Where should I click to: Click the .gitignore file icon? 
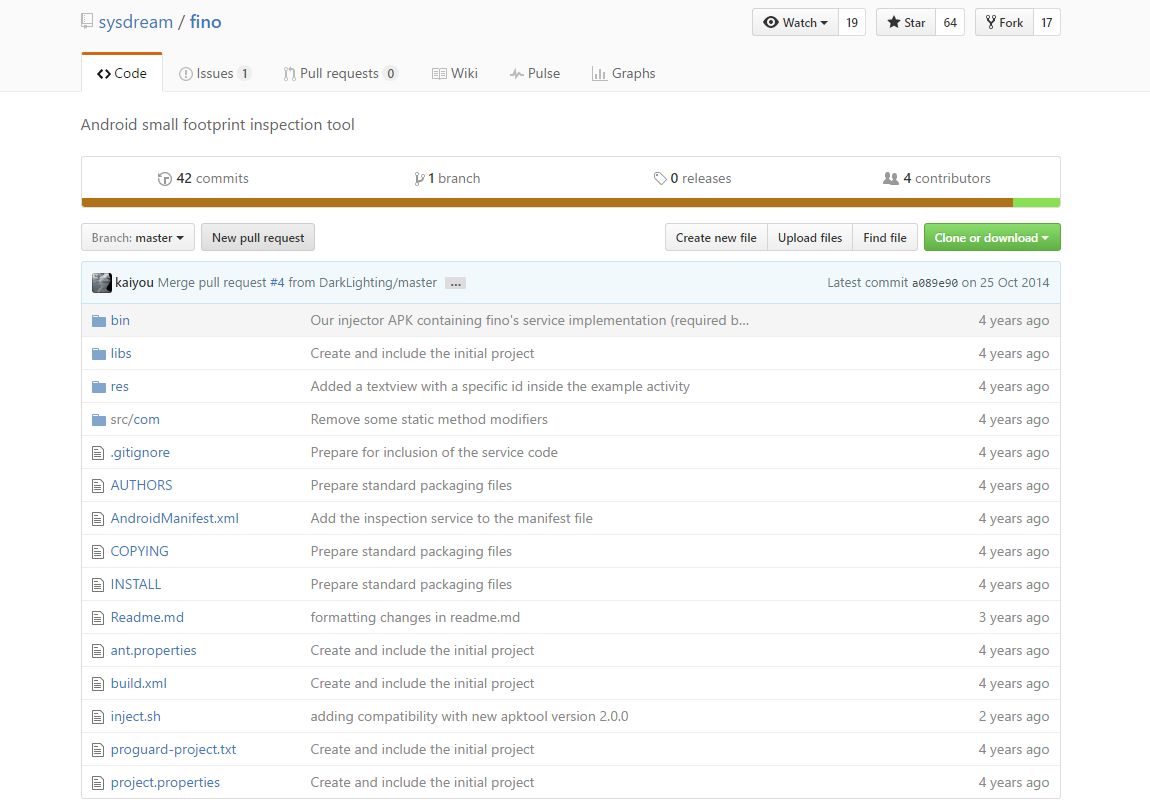[98, 453]
